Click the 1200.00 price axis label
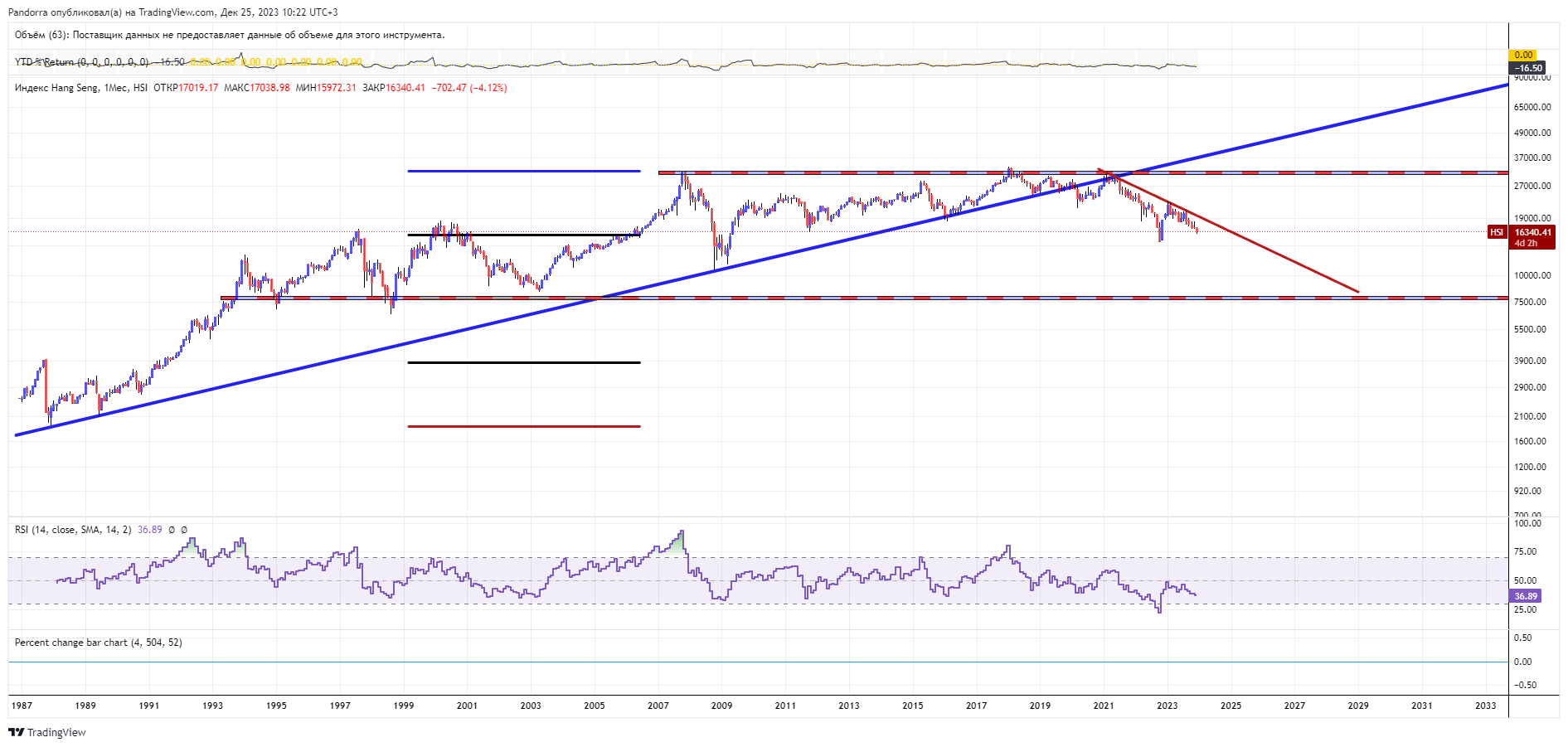This screenshot has width=1568, height=747. [1530, 467]
